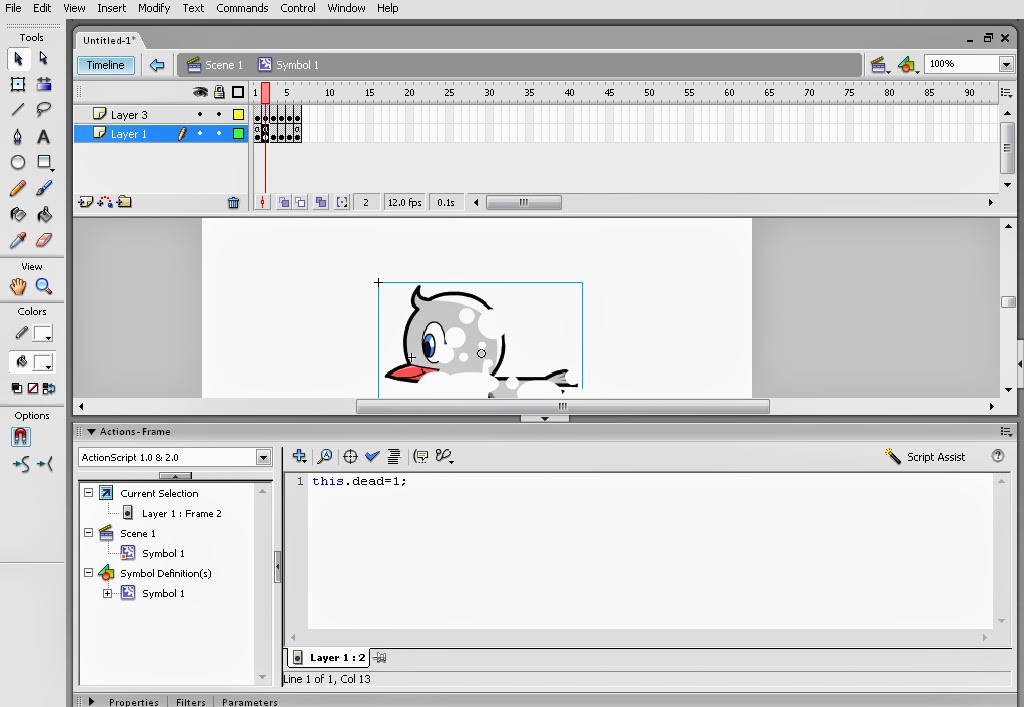Image resolution: width=1024 pixels, height=707 pixels.
Task: Delete the selected layer via trash icon
Action: 233,201
